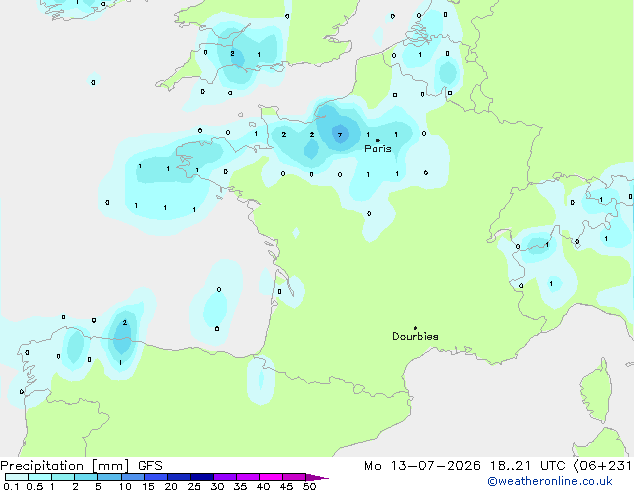Click the legend label '0.1'
Viewport: 634px width, 490px height.
pyautogui.click(x=11, y=486)
